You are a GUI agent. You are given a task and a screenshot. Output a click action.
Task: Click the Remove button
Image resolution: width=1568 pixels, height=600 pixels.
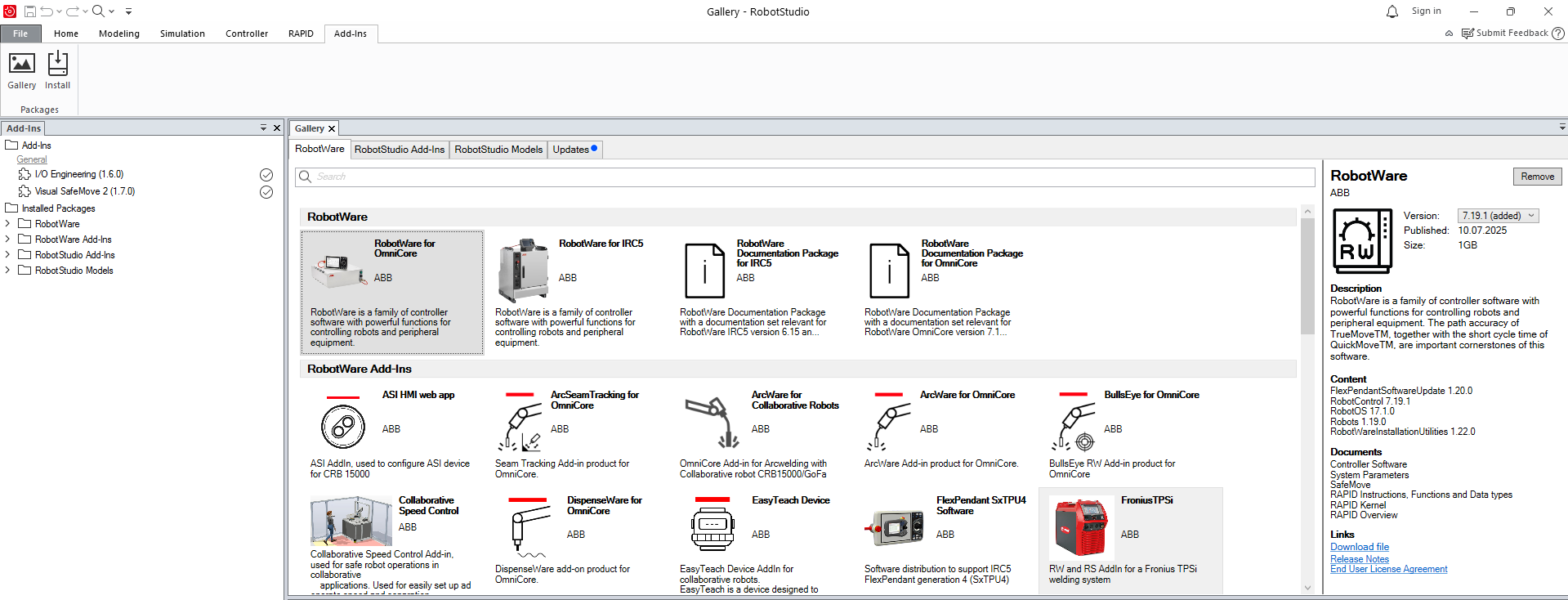tap(1537, 177)
